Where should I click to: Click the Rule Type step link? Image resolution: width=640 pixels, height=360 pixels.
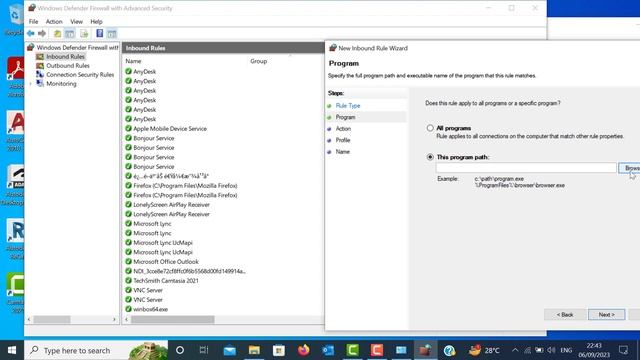[x=348, y=105]
